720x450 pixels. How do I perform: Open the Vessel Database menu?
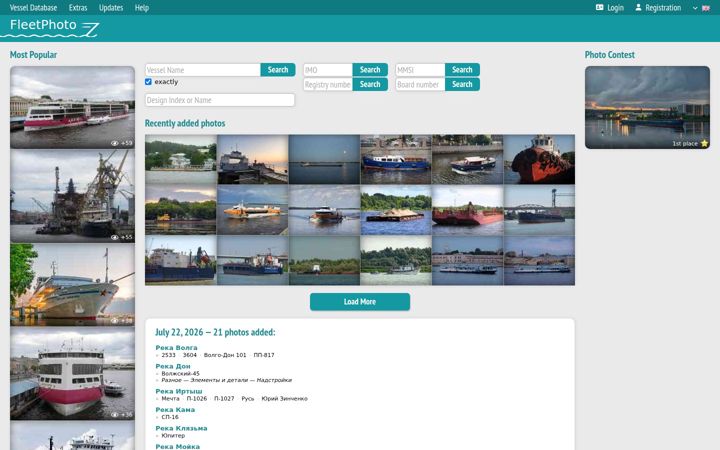pyautogui.click(x=33, y=7)
